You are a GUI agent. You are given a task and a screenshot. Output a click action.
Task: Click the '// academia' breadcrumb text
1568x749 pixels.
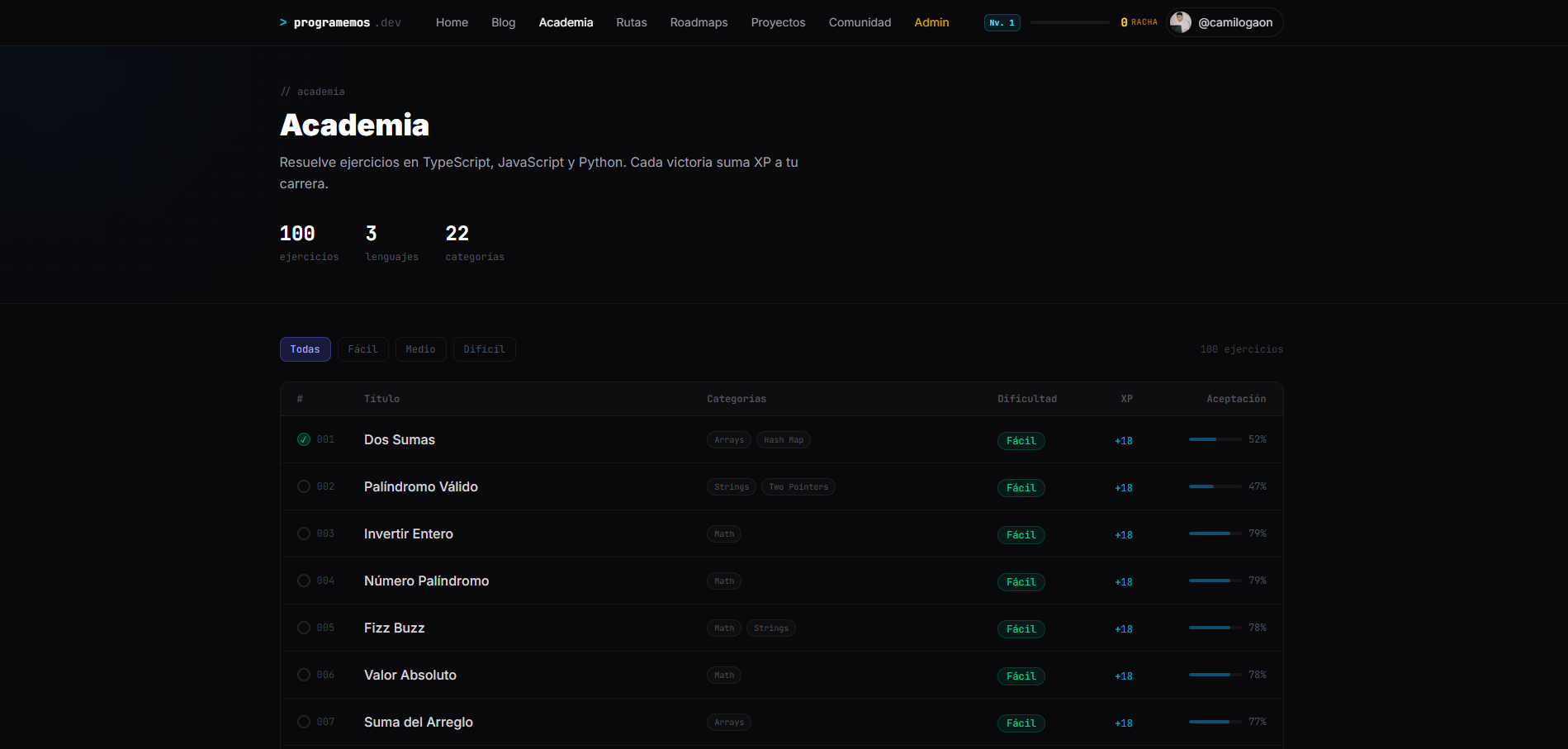pos(312,92)
